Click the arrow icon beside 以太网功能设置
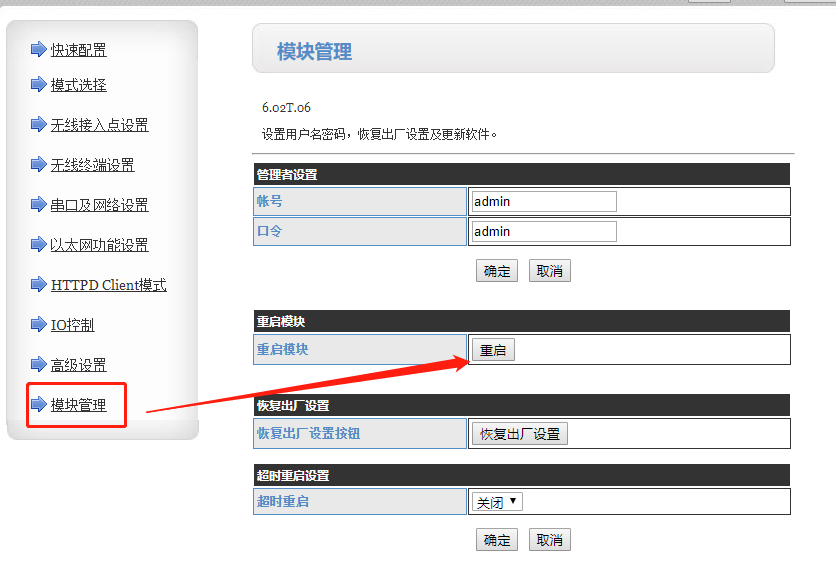The height and width of the screenshot is (565, 836). 39,245
